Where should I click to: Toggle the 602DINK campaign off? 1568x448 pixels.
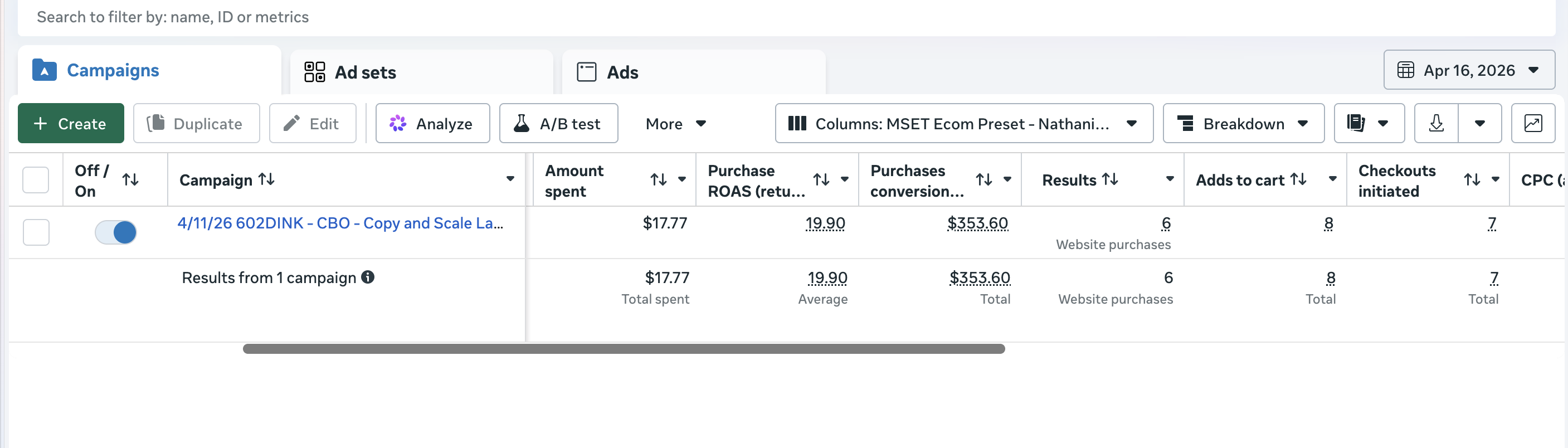pyautogui.click(x=116, y=232)
